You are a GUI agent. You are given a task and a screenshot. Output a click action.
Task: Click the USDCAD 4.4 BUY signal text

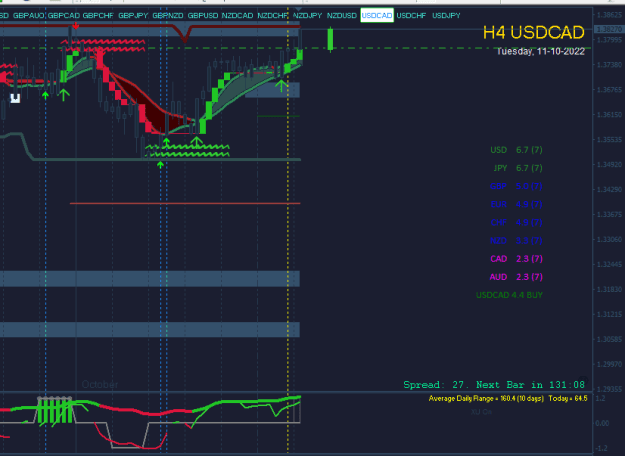click(509, 295)
